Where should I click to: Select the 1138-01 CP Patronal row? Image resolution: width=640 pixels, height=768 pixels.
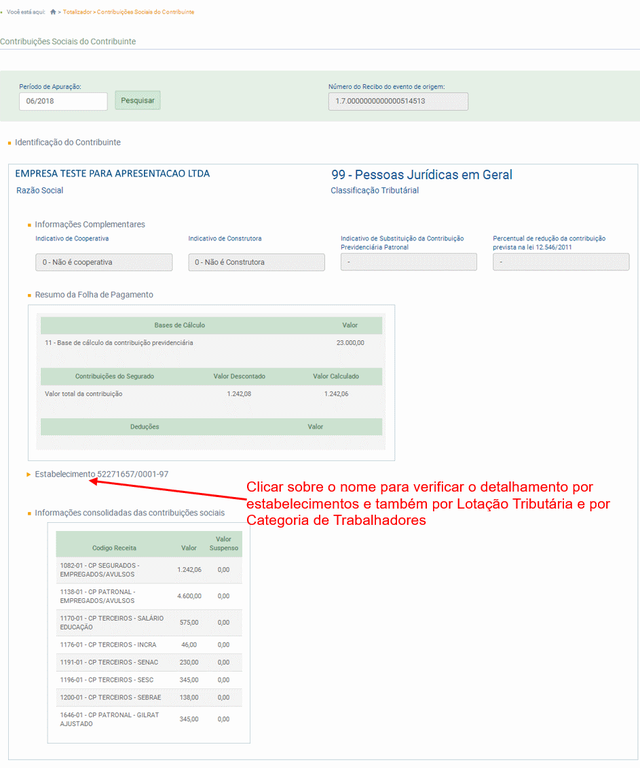147,596
